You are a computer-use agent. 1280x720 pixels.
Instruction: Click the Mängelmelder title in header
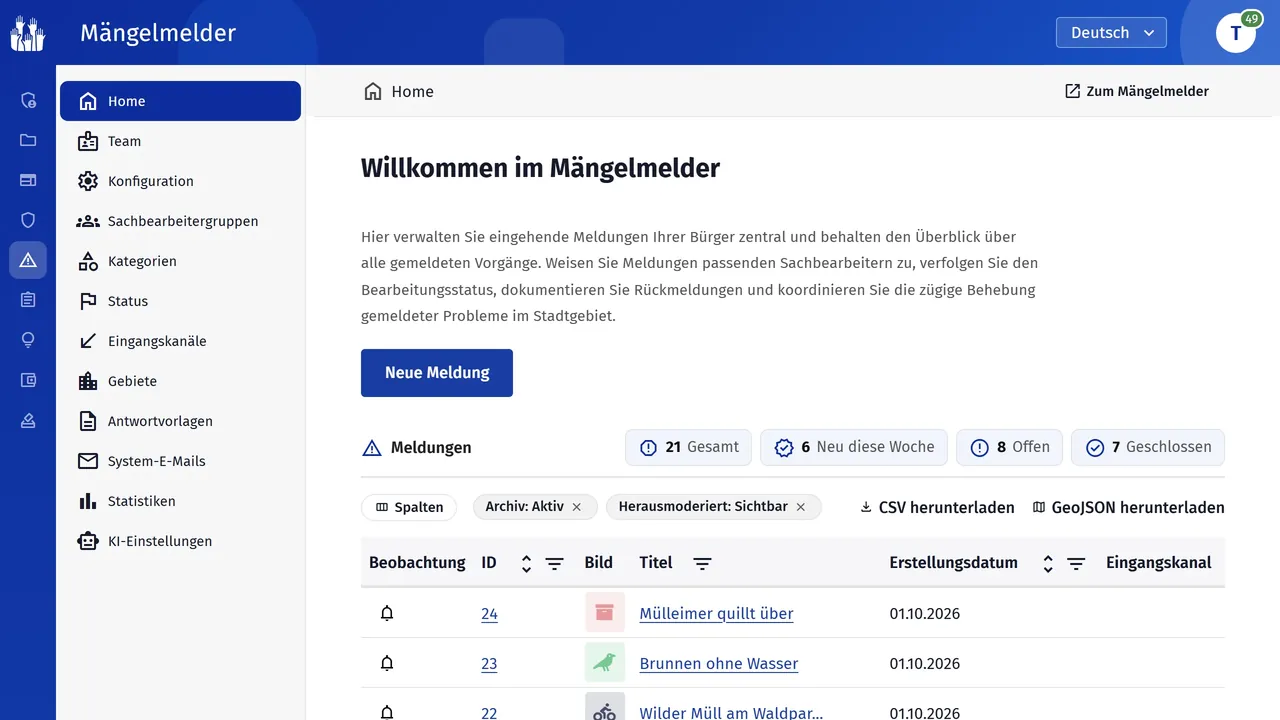point(158,33)
